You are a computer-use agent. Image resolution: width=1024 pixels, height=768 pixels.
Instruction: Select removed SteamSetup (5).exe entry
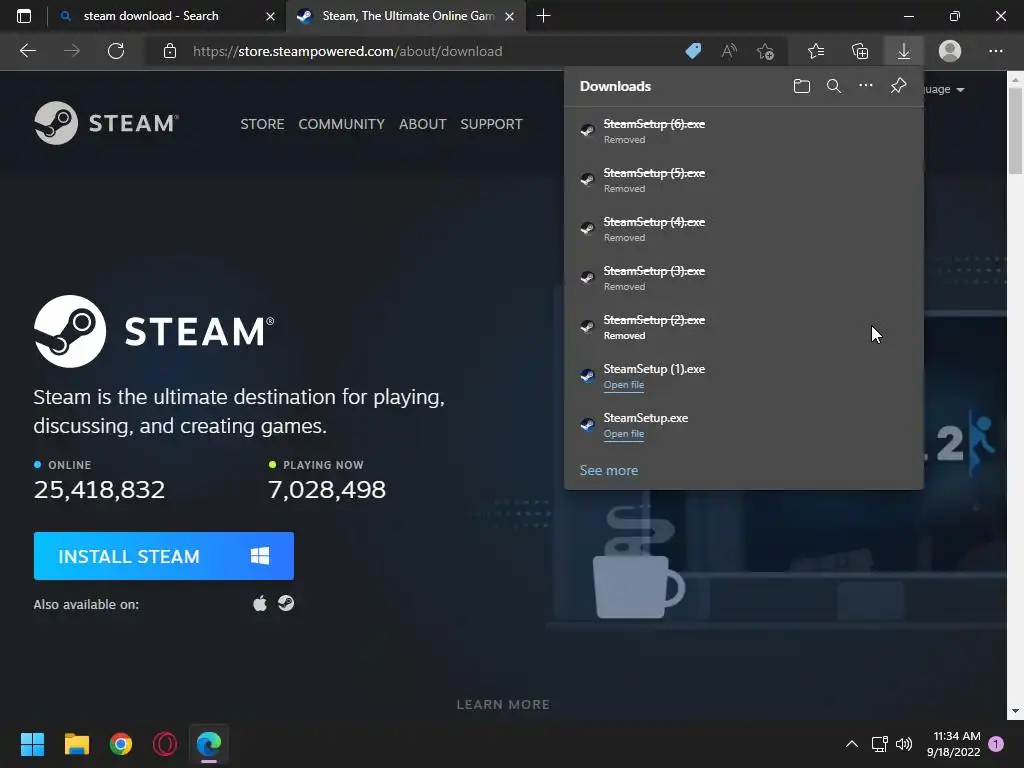(x=743, y=180)
